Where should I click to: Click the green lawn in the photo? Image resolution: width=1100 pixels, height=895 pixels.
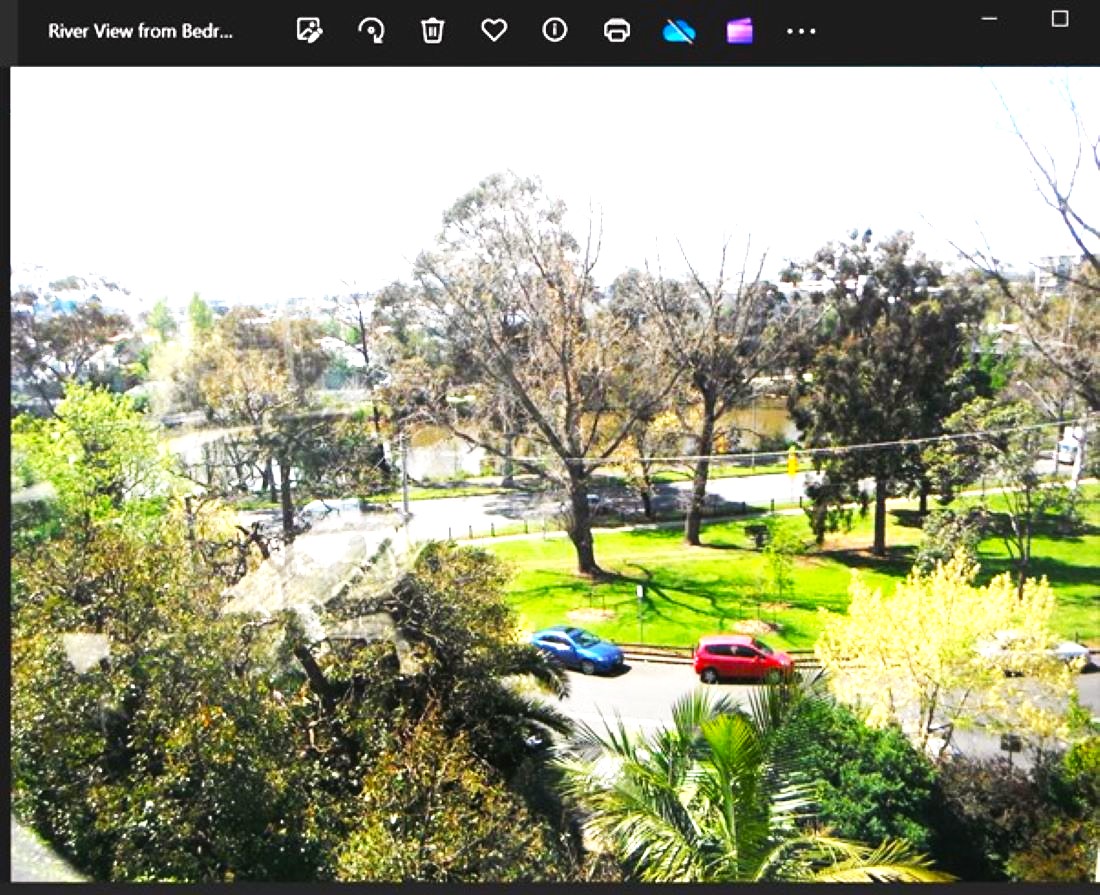tap(700, 590)
